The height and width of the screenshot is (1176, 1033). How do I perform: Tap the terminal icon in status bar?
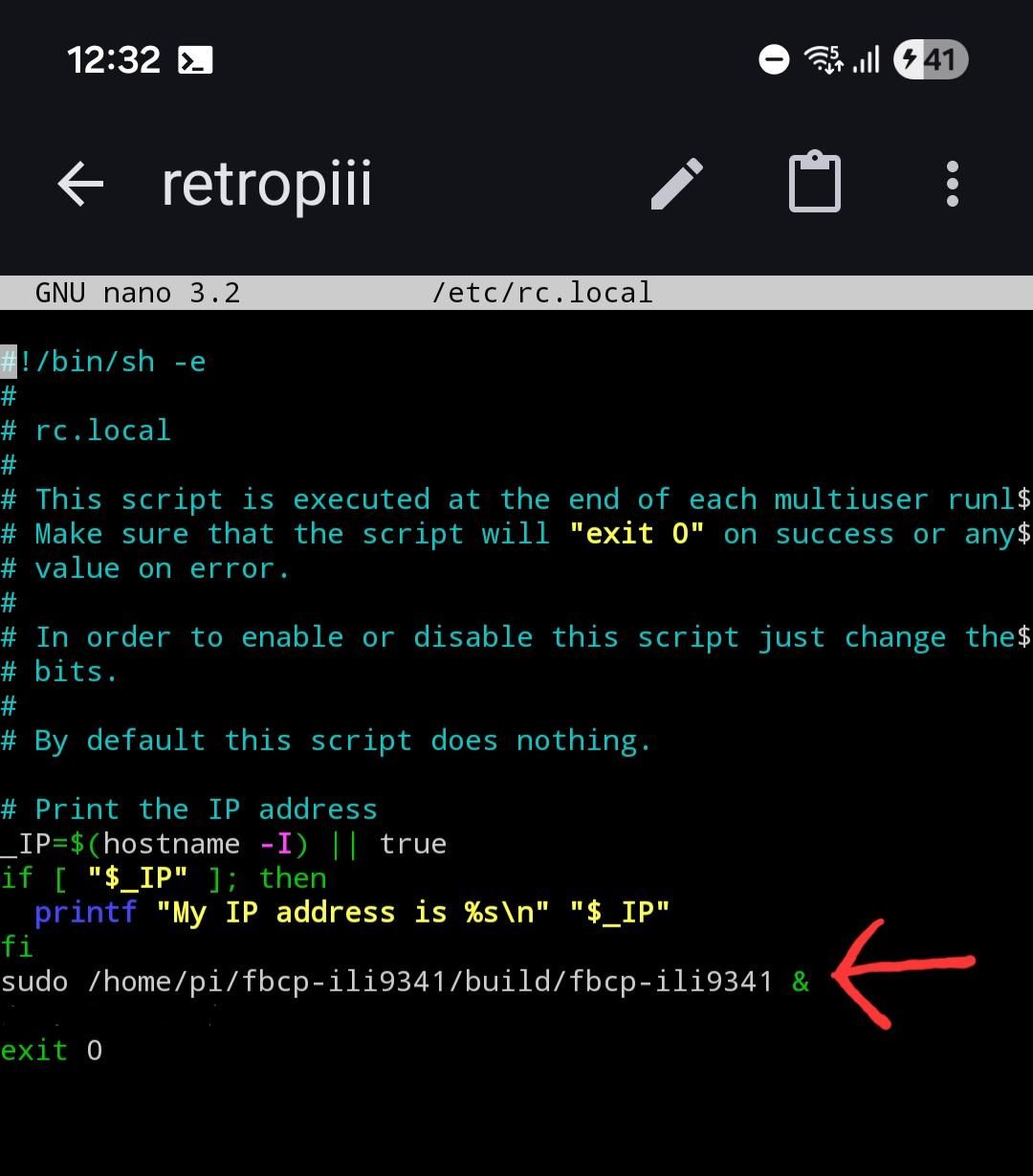tap(195, 60)
